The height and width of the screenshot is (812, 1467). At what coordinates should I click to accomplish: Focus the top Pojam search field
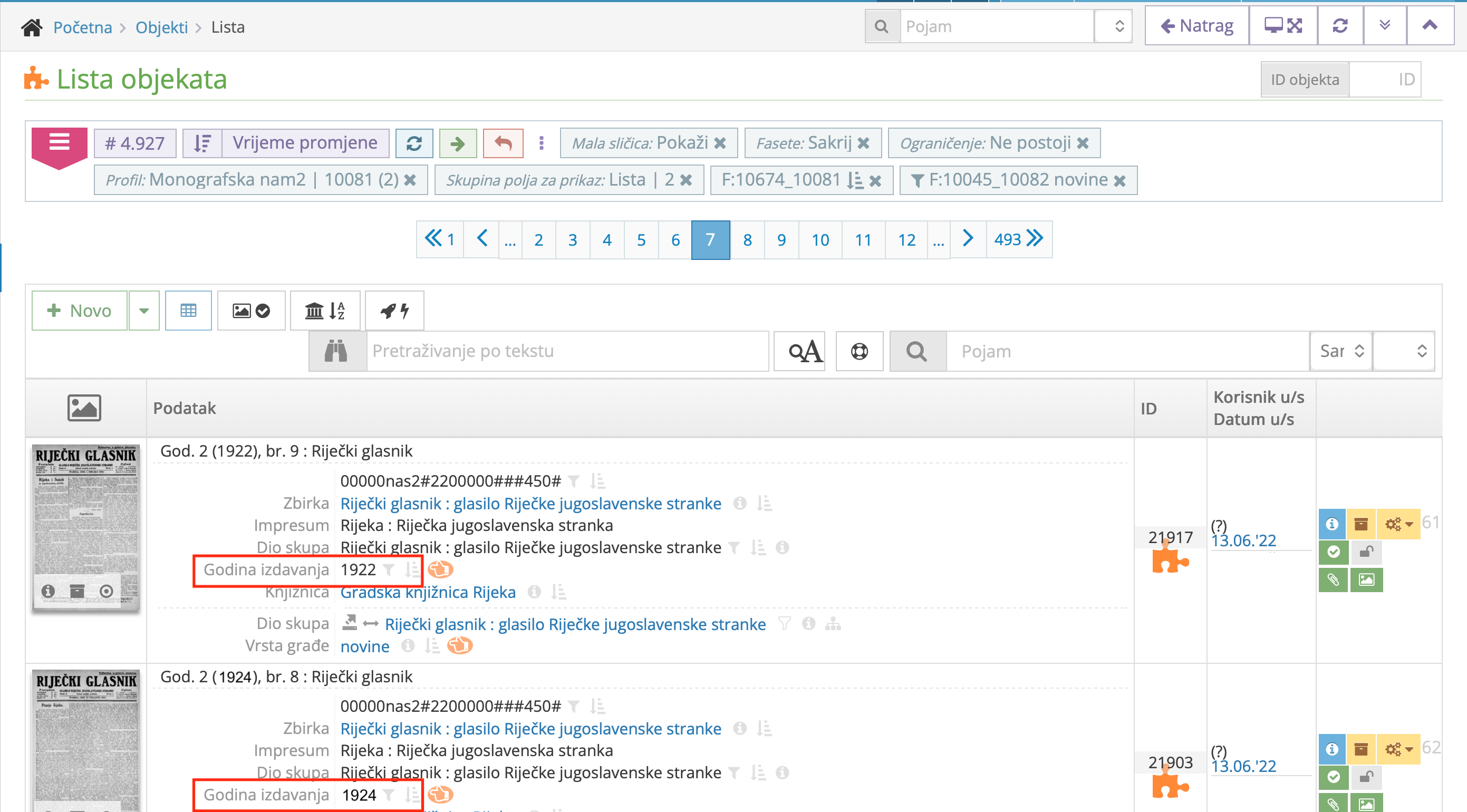(x=997, y=26)
